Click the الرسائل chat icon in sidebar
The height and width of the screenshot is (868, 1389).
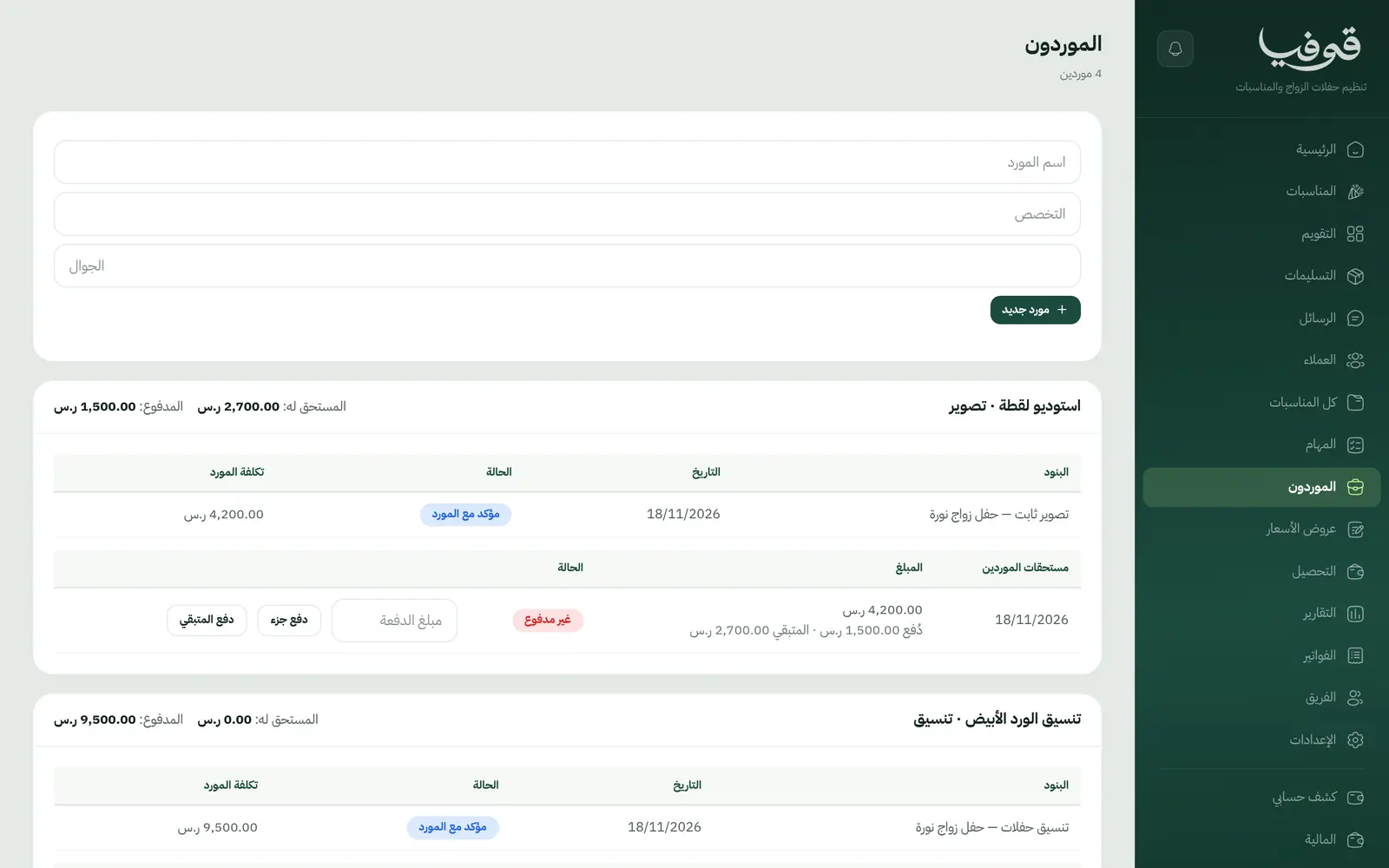[x=1355, y=319]
